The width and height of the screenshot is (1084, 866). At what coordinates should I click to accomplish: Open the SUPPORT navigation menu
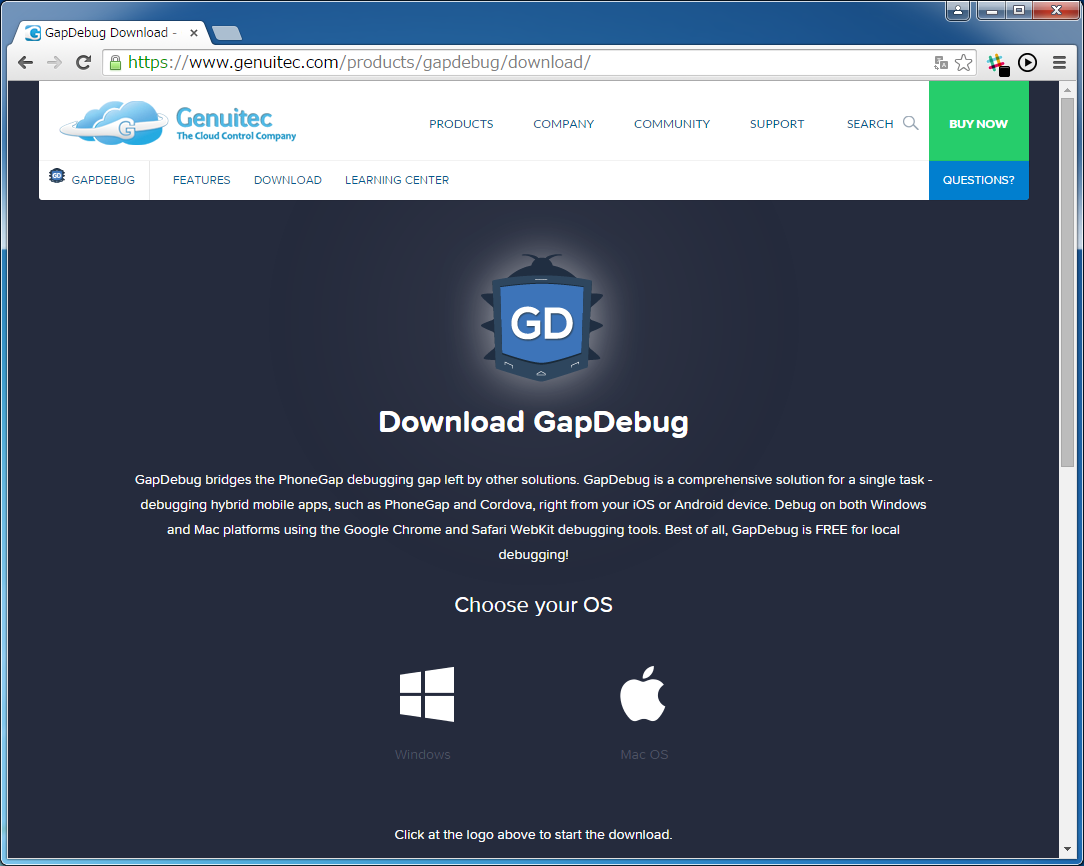(777, 124)
